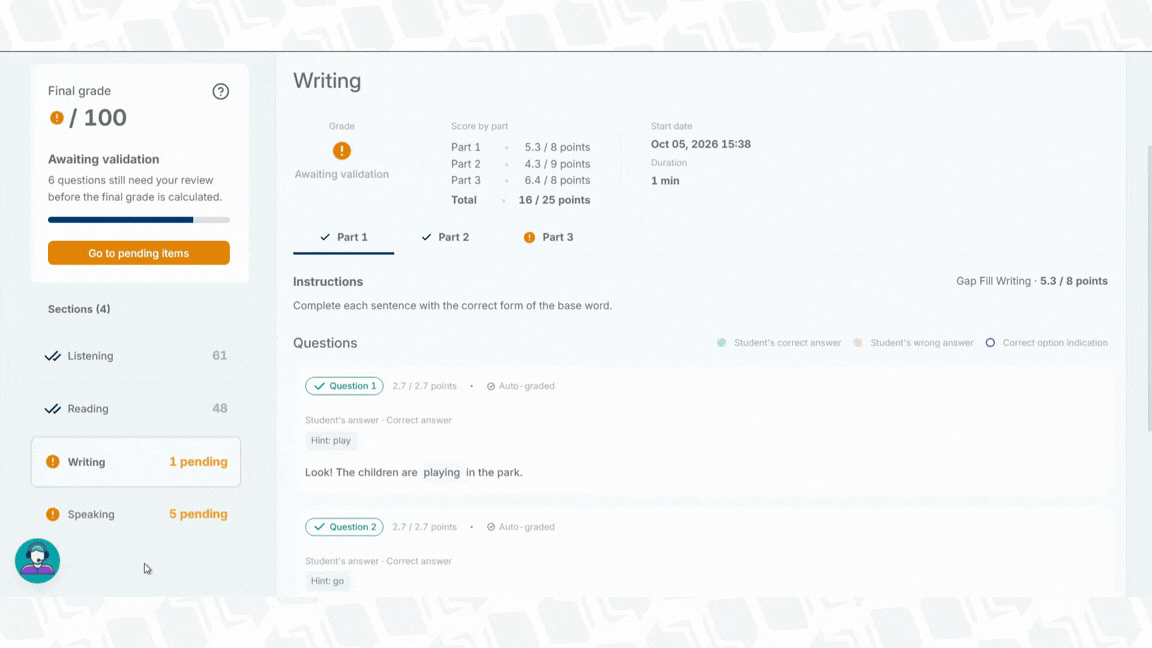The height and width of the screenshot is (648, 1152).
Task: Switch to the Part 3 tab
Action: click(549, 237)
